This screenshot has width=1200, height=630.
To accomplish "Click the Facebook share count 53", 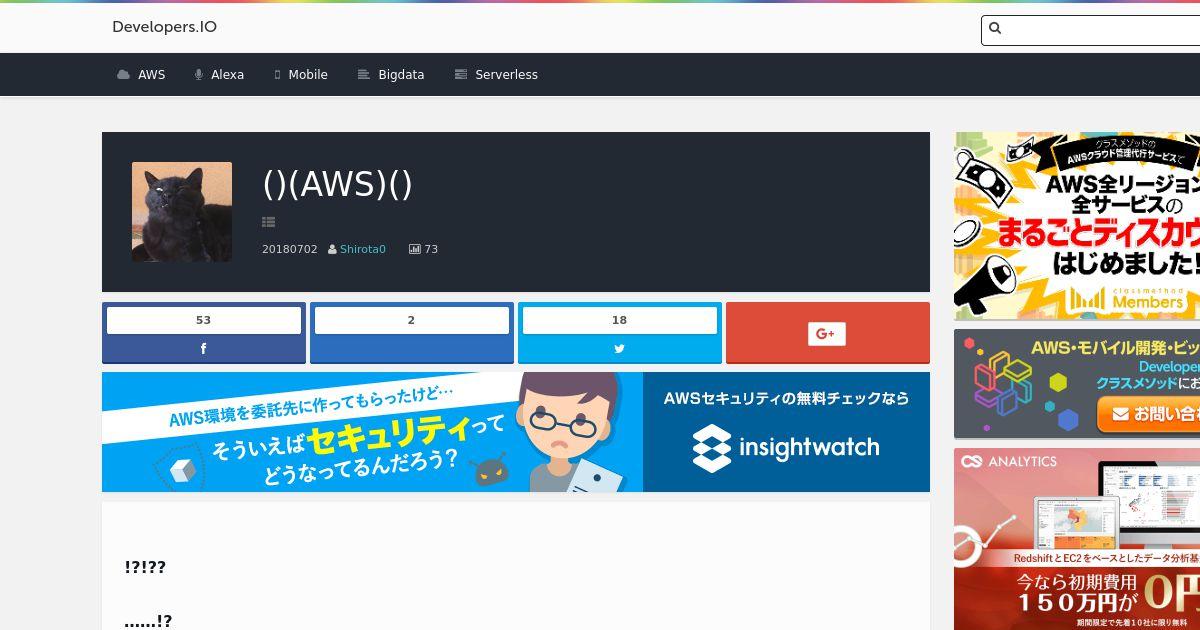I will (204, 320).
